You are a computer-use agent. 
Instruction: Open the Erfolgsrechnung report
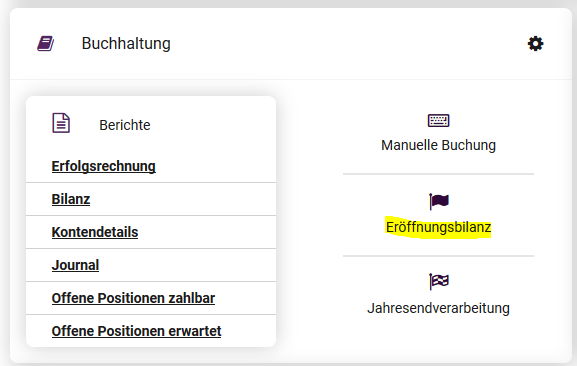pyautogui.click(x=103, y=166)
